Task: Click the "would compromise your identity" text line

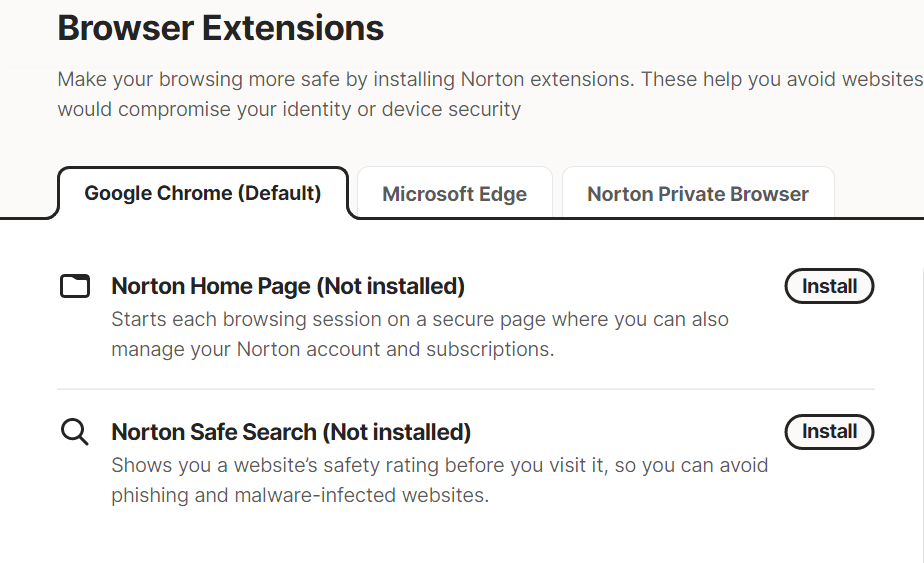Action: [289, 109]
